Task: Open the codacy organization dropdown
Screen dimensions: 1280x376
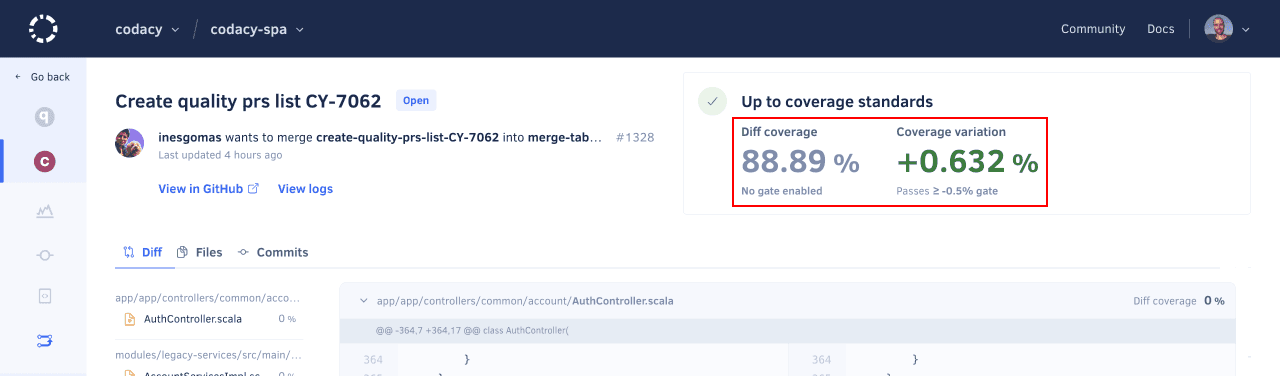Action: click(x=147, y=29)
